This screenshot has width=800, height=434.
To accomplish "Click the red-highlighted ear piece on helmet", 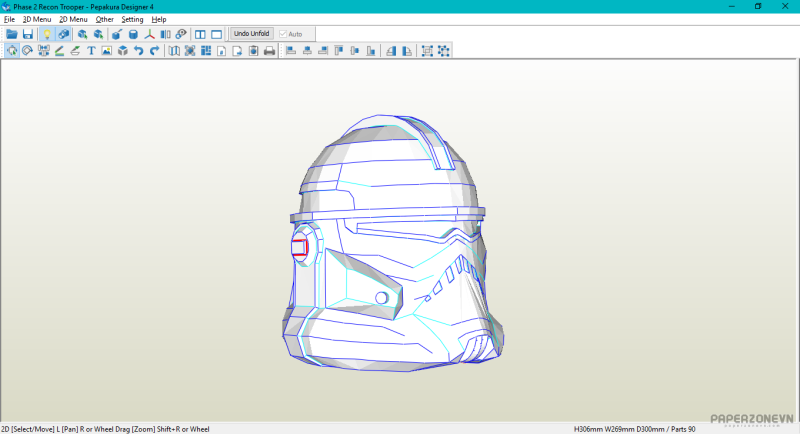I will (299, 248).
